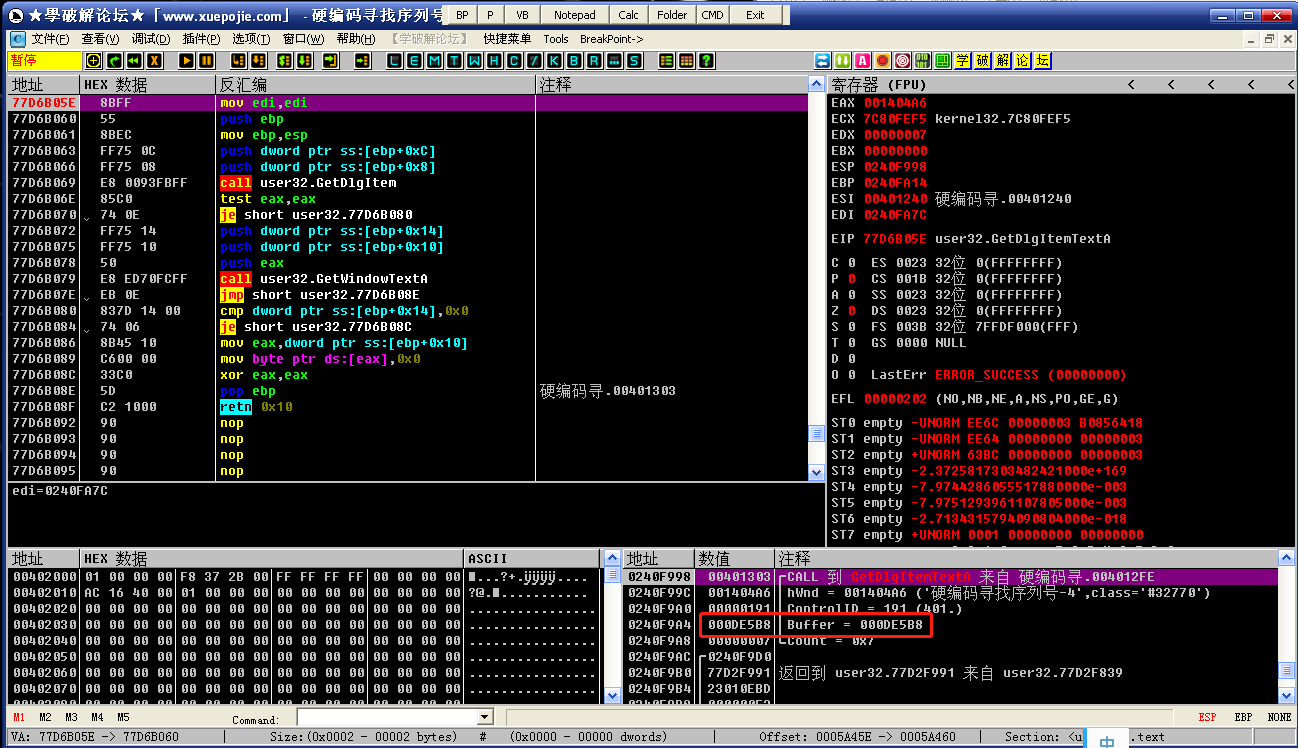Click the CMD quick-launch button
Image resolution: width=1298 pixels, height=748 pixels.
[x=712, y=15]
